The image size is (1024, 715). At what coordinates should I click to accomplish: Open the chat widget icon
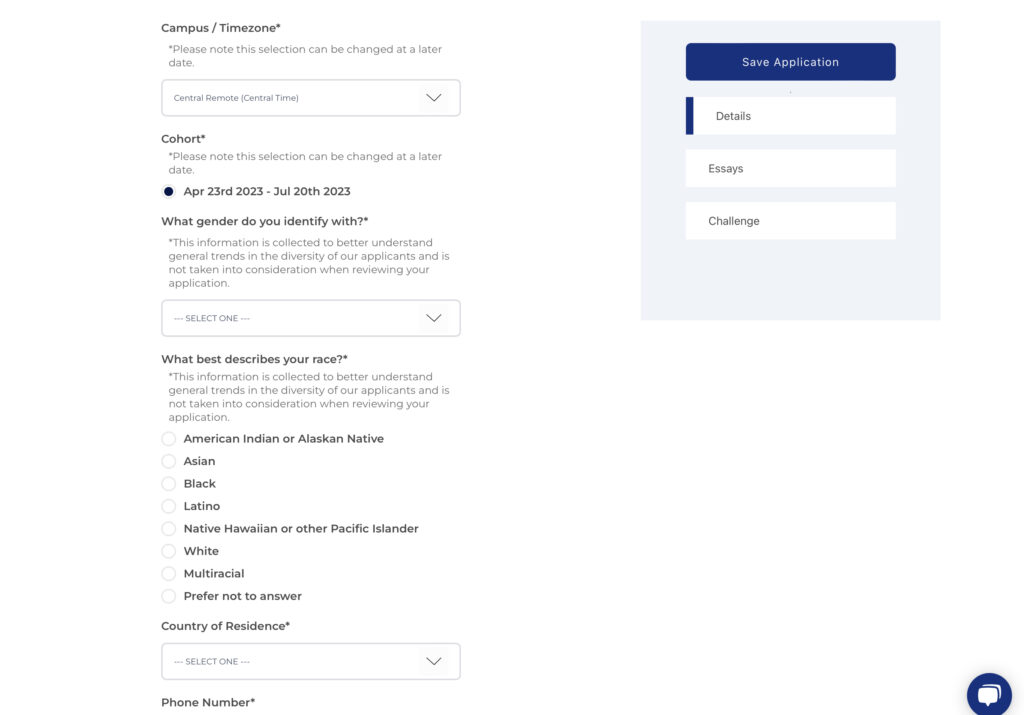pos(988,695)
